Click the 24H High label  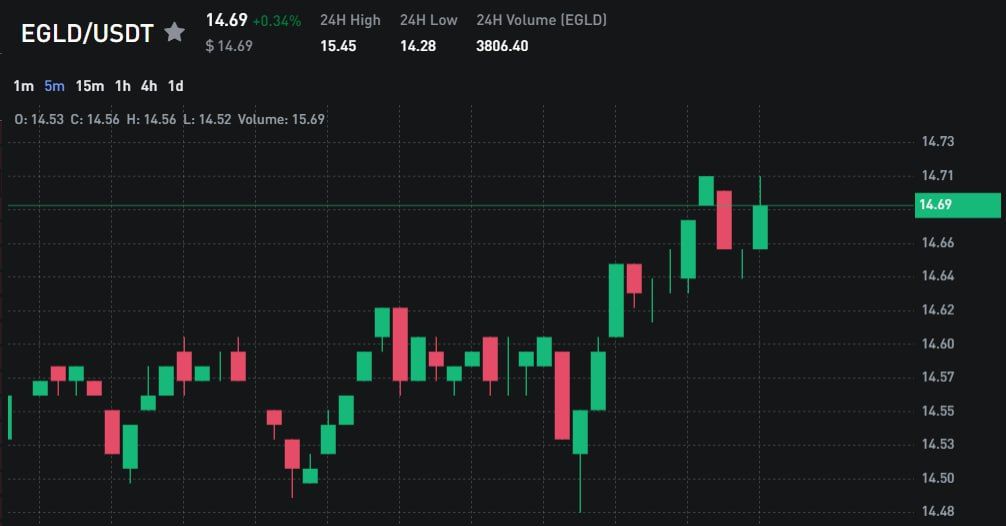pyautogui.click(x=350, y=21)
